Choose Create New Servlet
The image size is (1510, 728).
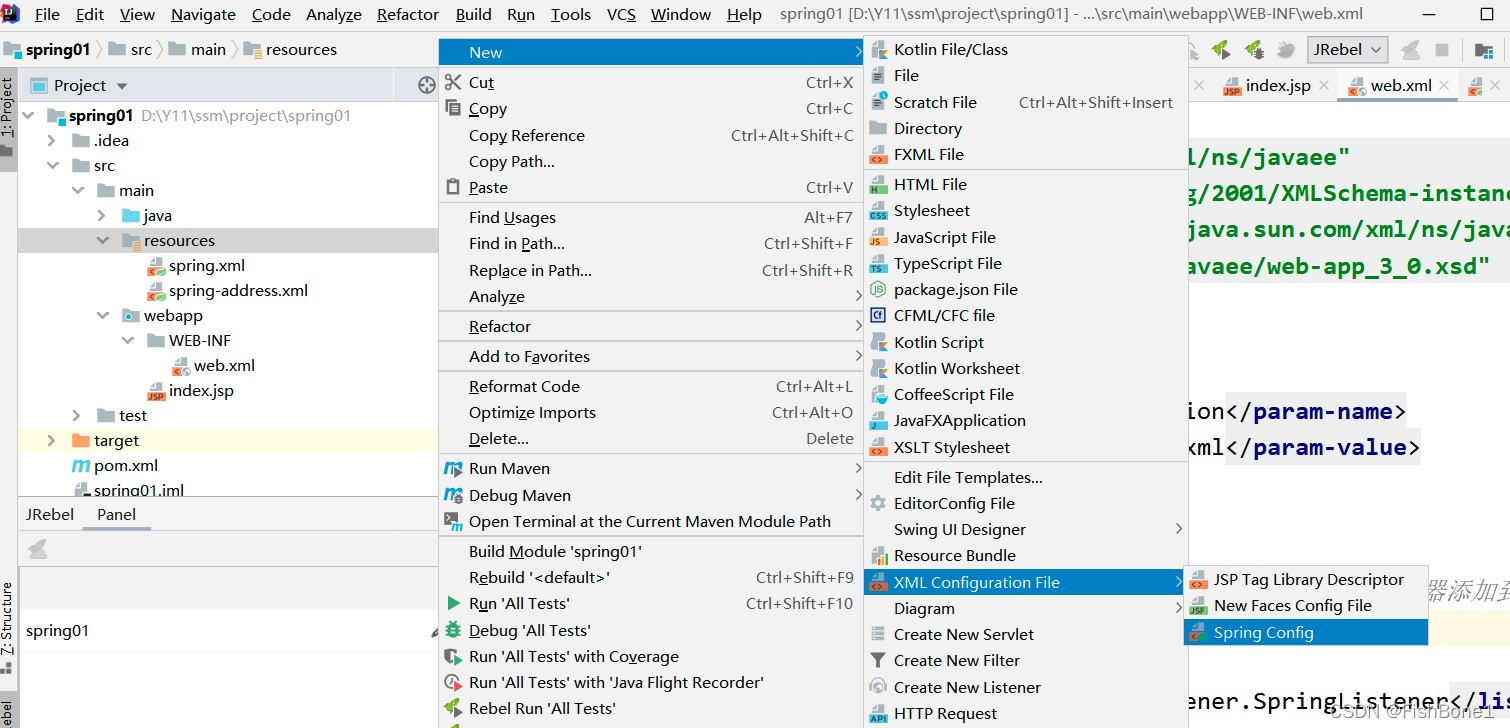point(1025,635)
